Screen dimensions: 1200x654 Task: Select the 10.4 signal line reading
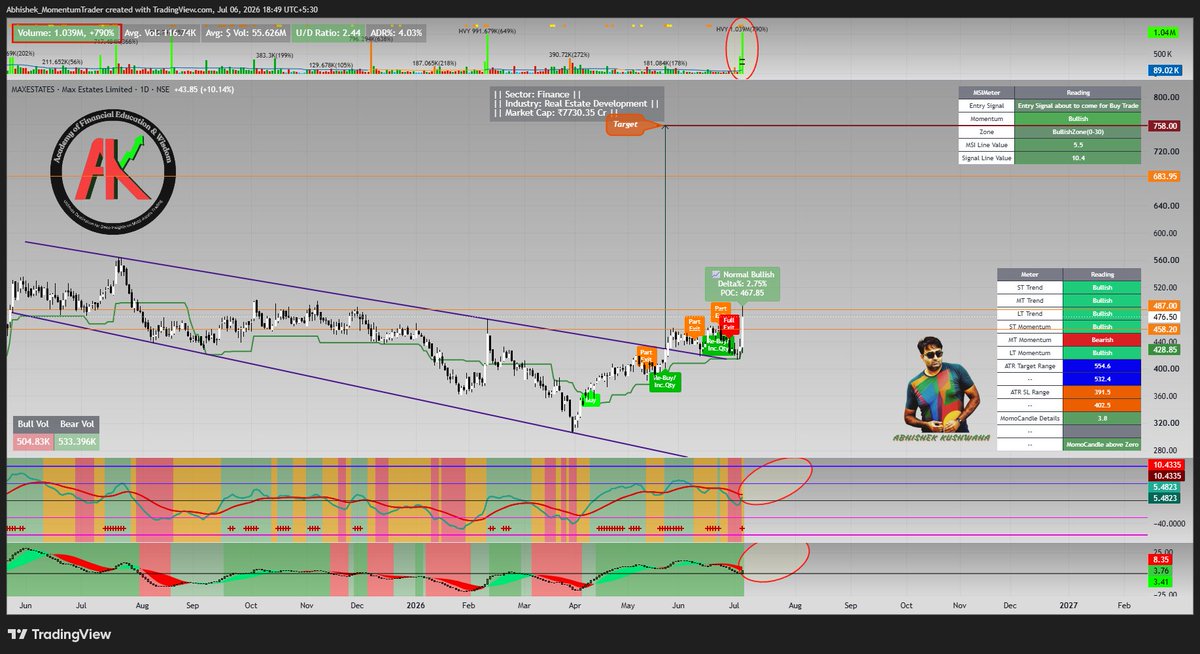coord(1076,158)
